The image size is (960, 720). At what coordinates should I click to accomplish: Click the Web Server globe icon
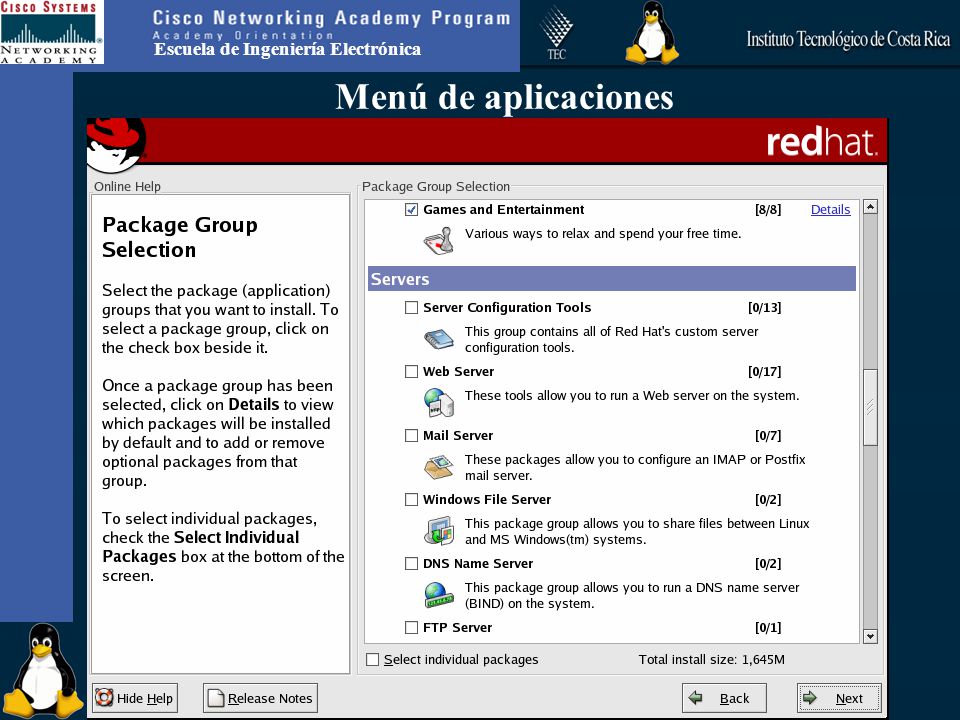click(x=439, y=402)
